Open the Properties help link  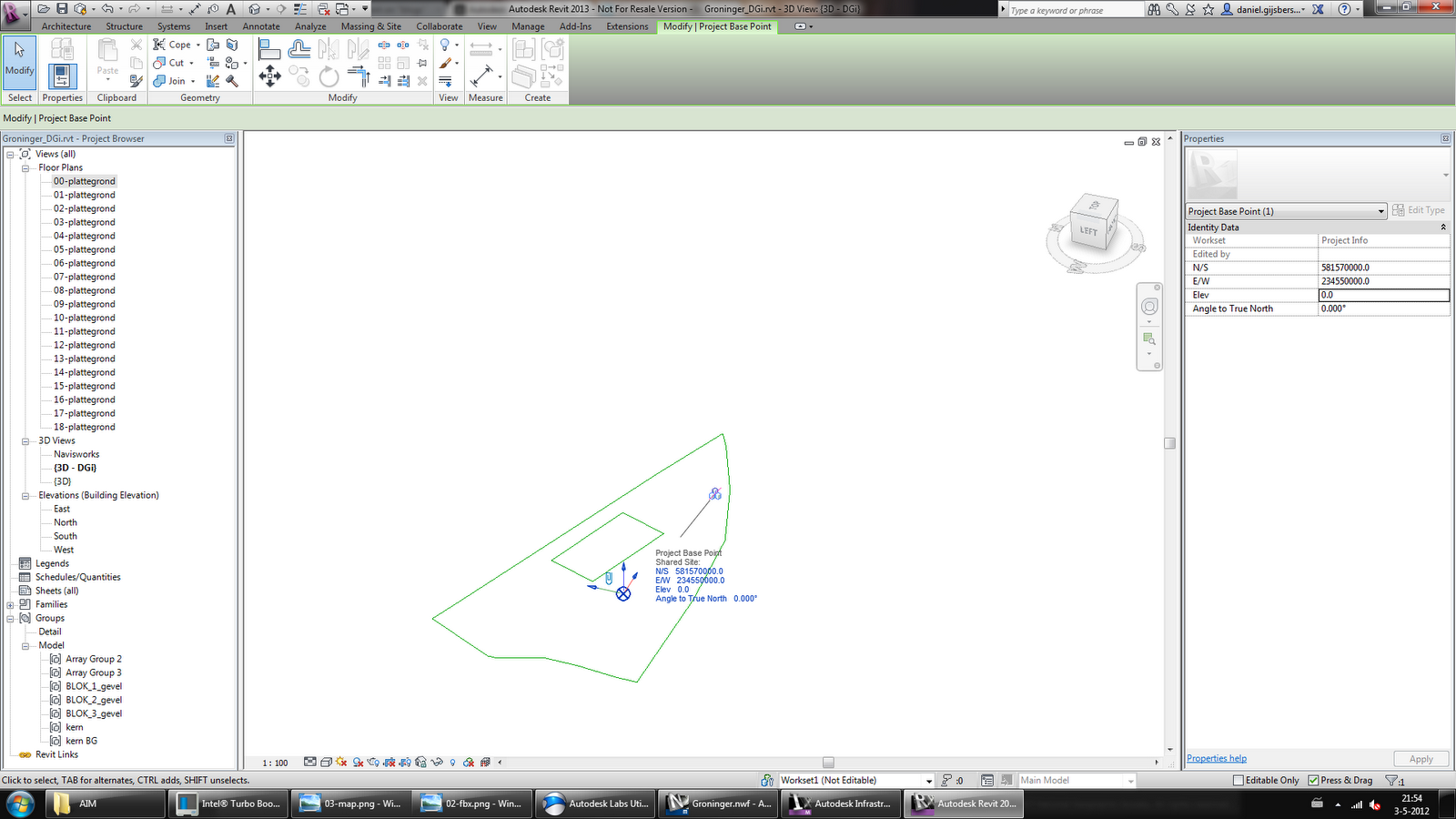[x=1216, y=757]
